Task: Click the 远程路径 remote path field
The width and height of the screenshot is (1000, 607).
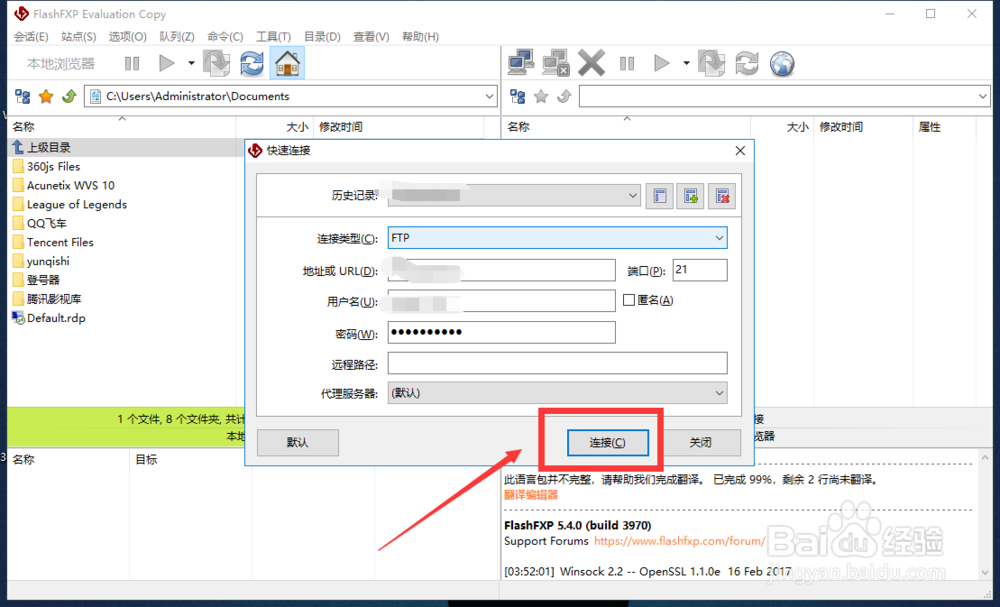Action: (x=557, y=363)
